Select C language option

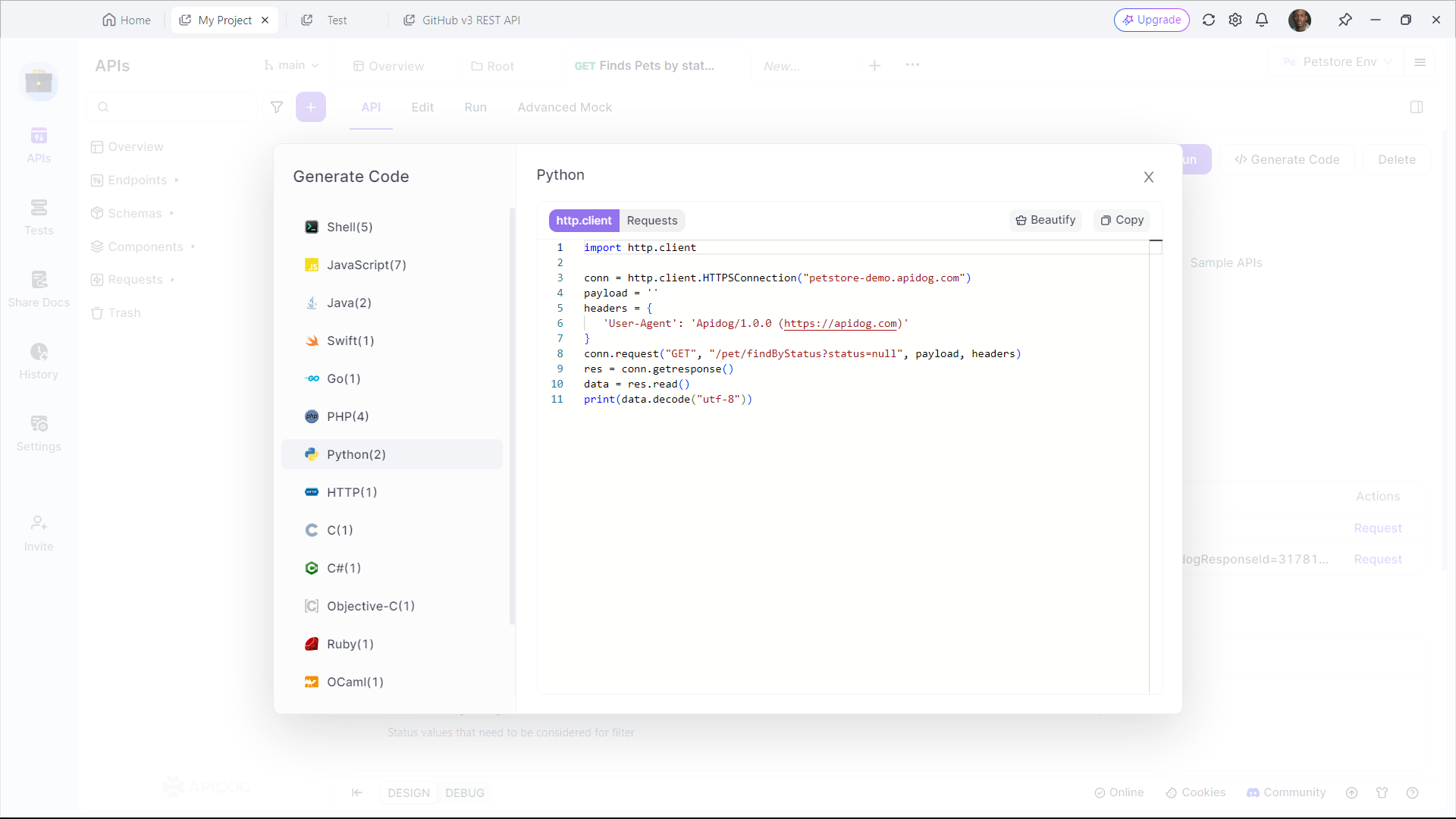point(391,530)
